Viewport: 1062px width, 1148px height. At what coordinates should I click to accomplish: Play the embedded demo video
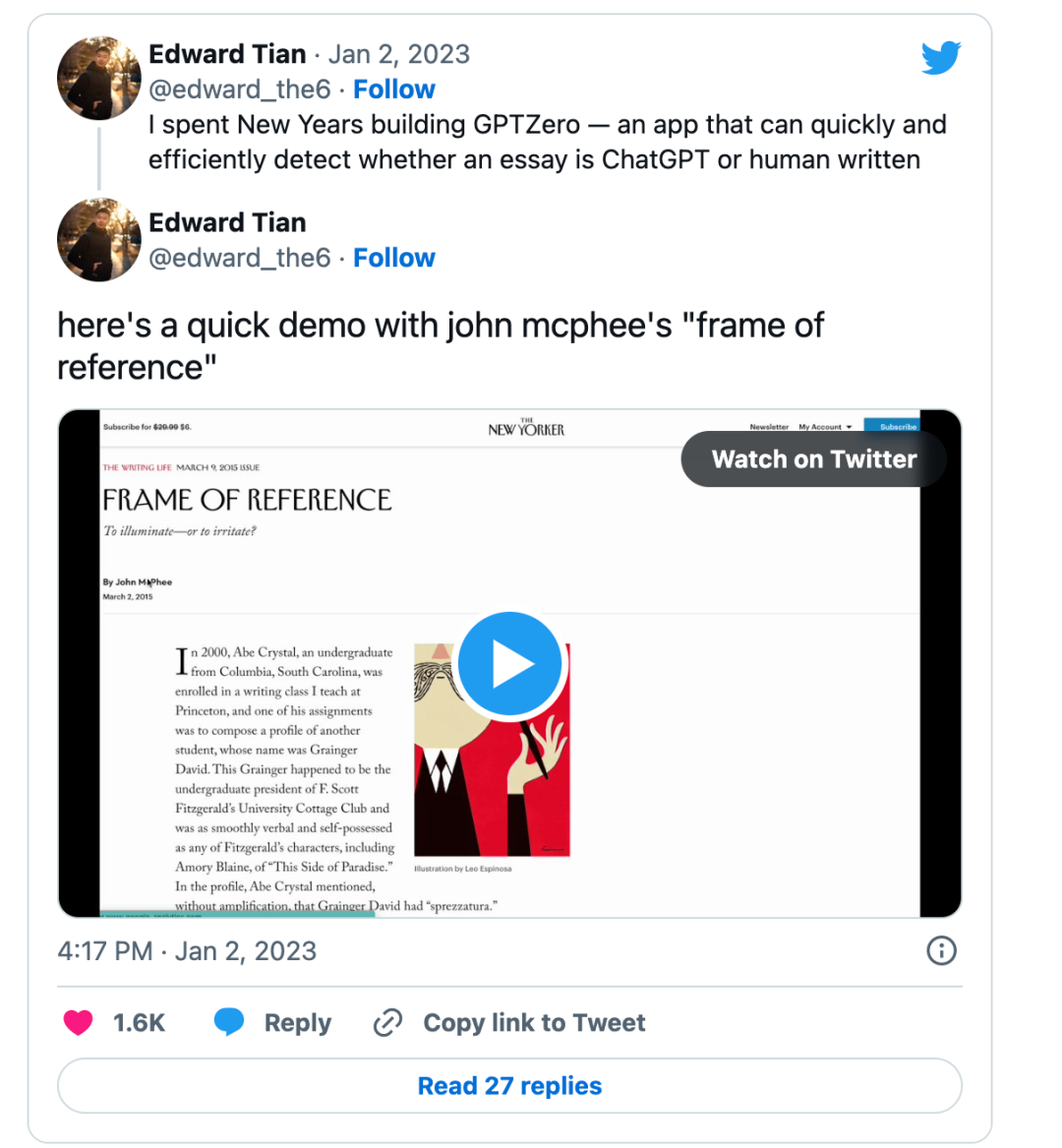click(509, 664)
